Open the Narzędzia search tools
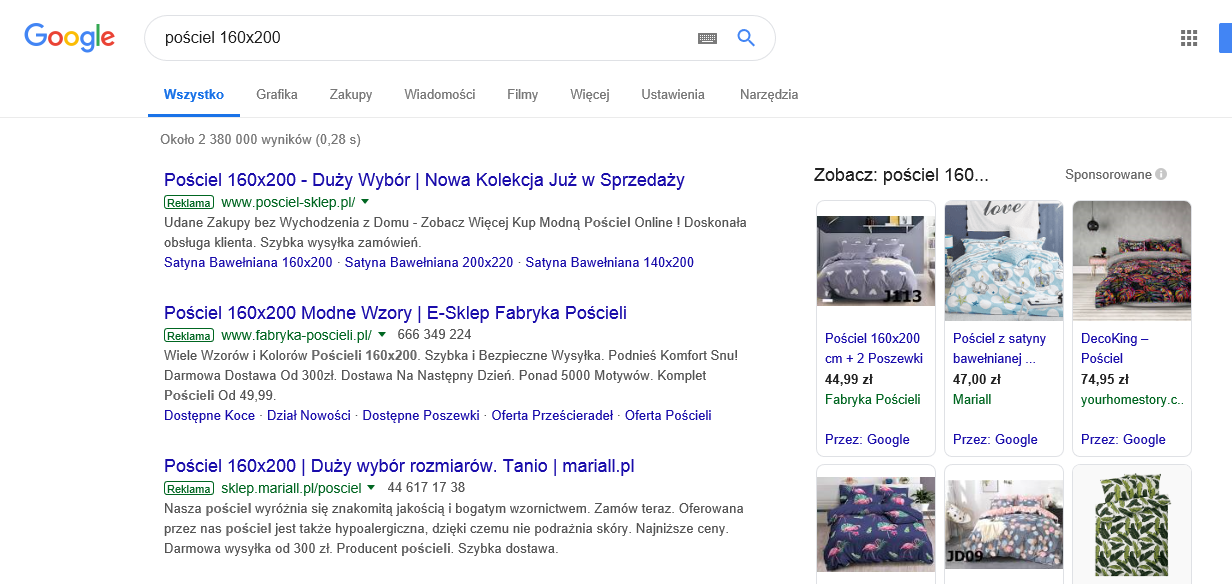The height and width of the screenshot is (584, 1232). click(x=769, y=95)
